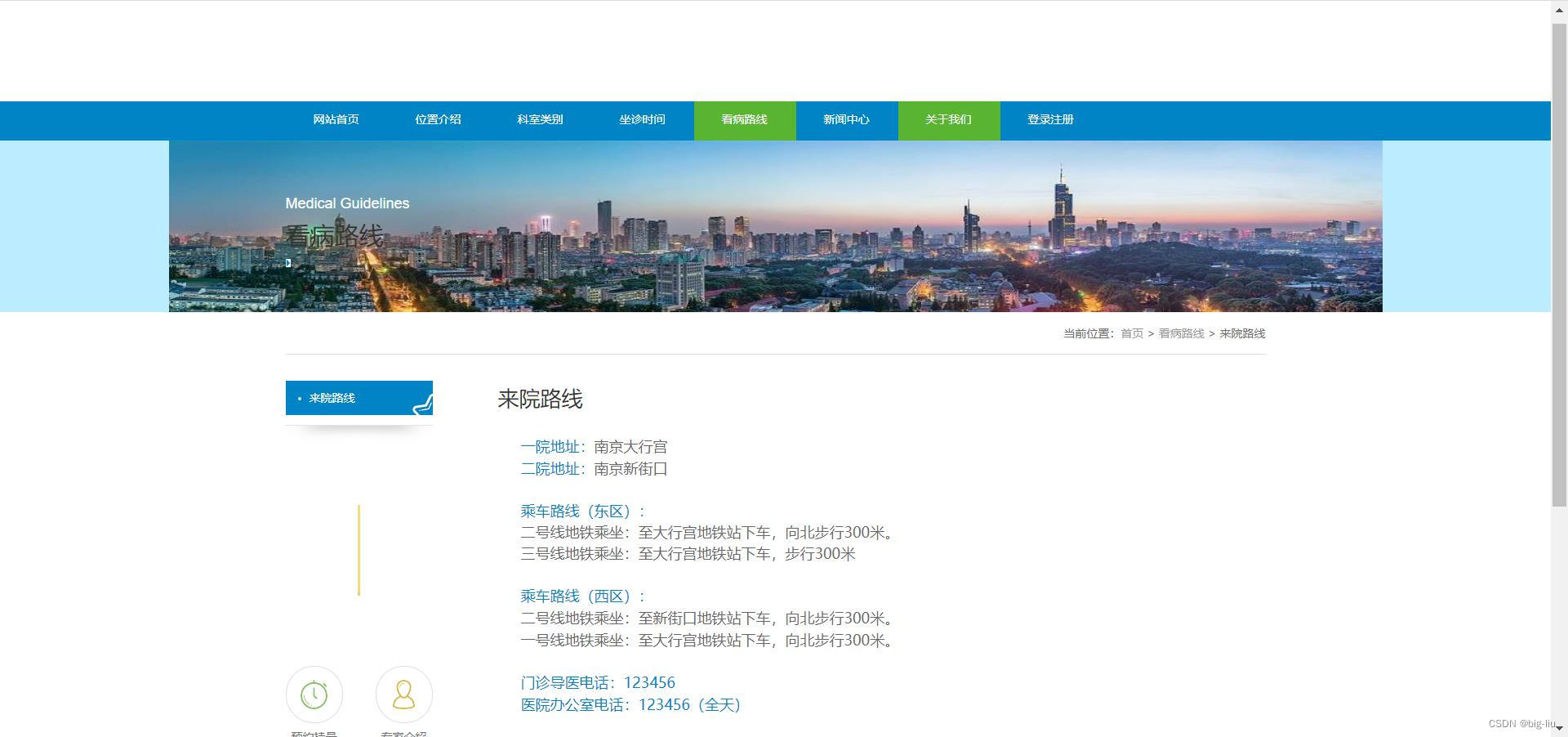1568x737 pixels.
Task: Open the clock appointment icon
Action: tap(314, 695)
